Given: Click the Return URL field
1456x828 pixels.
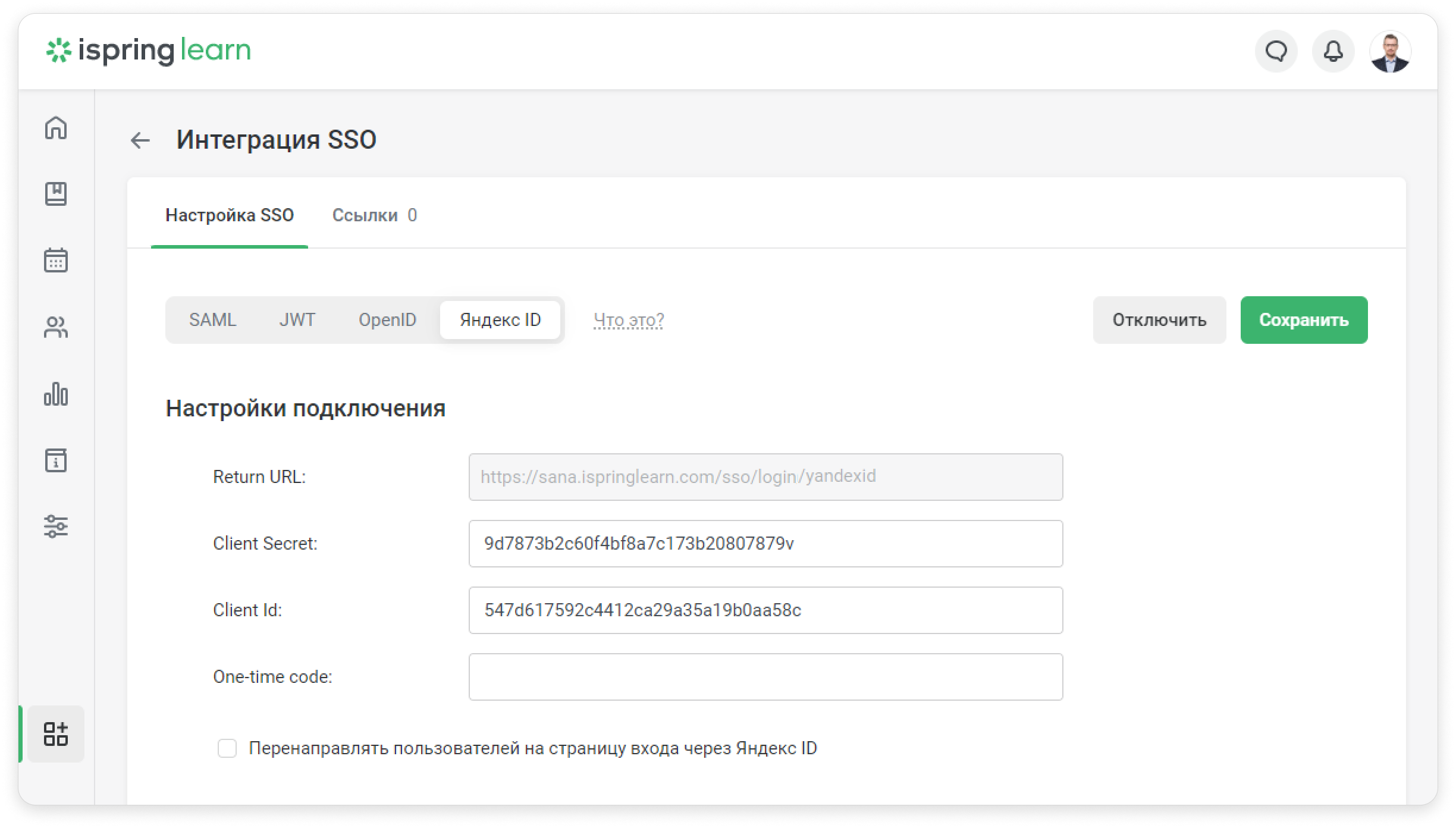Looking at the screenshot, I should [765, 477].
